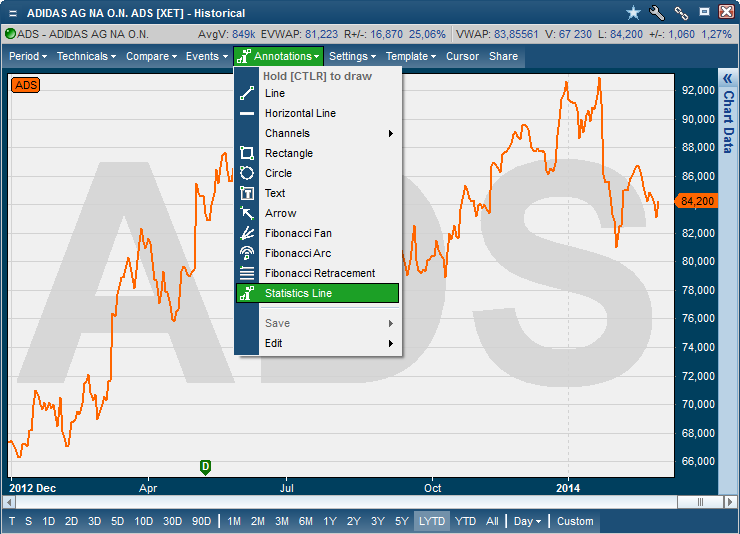Select the T time range button
Screen dimensions: 740x534
(12, 521)
